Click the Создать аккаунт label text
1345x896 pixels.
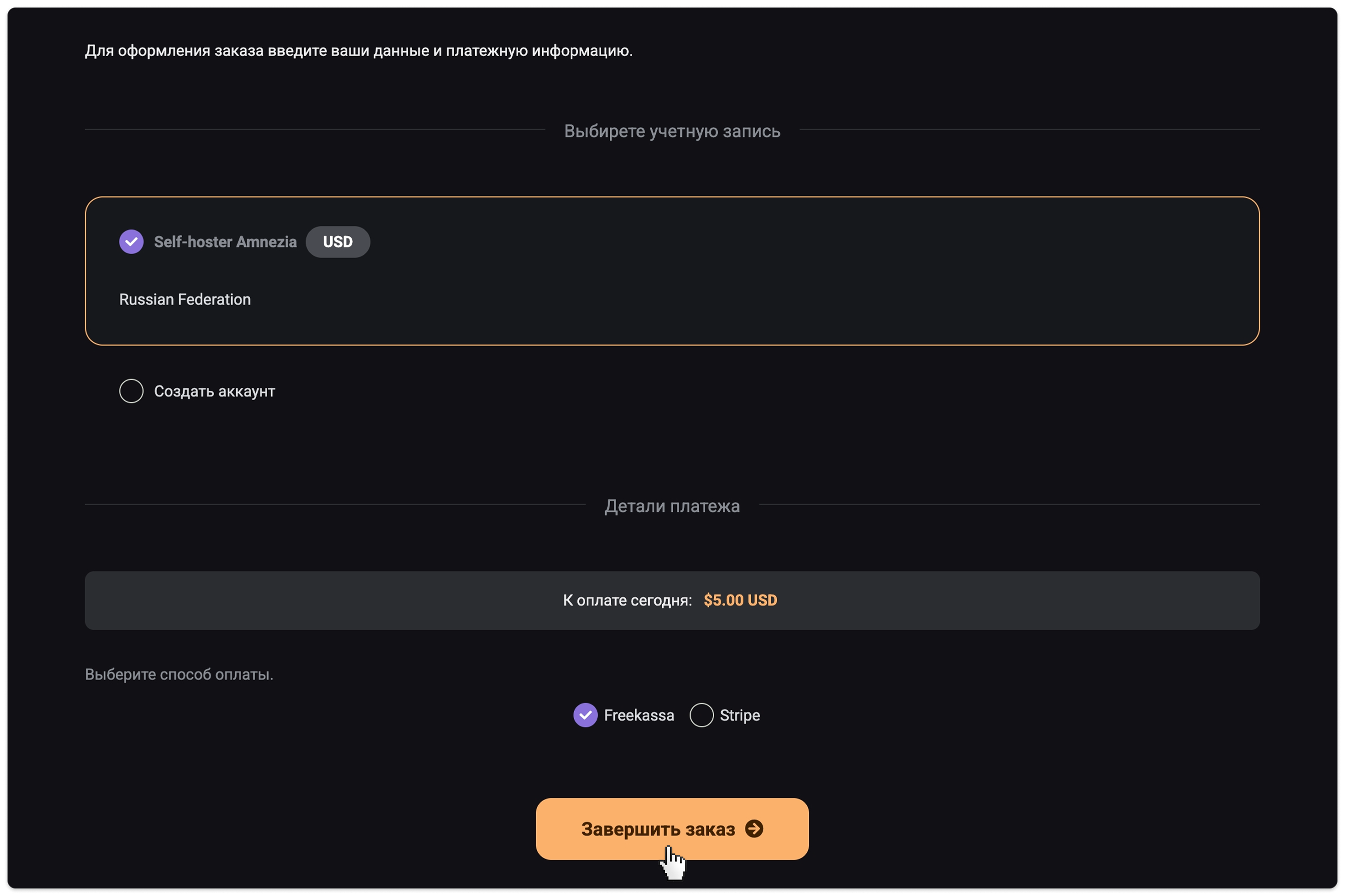(x=215, y=391)
